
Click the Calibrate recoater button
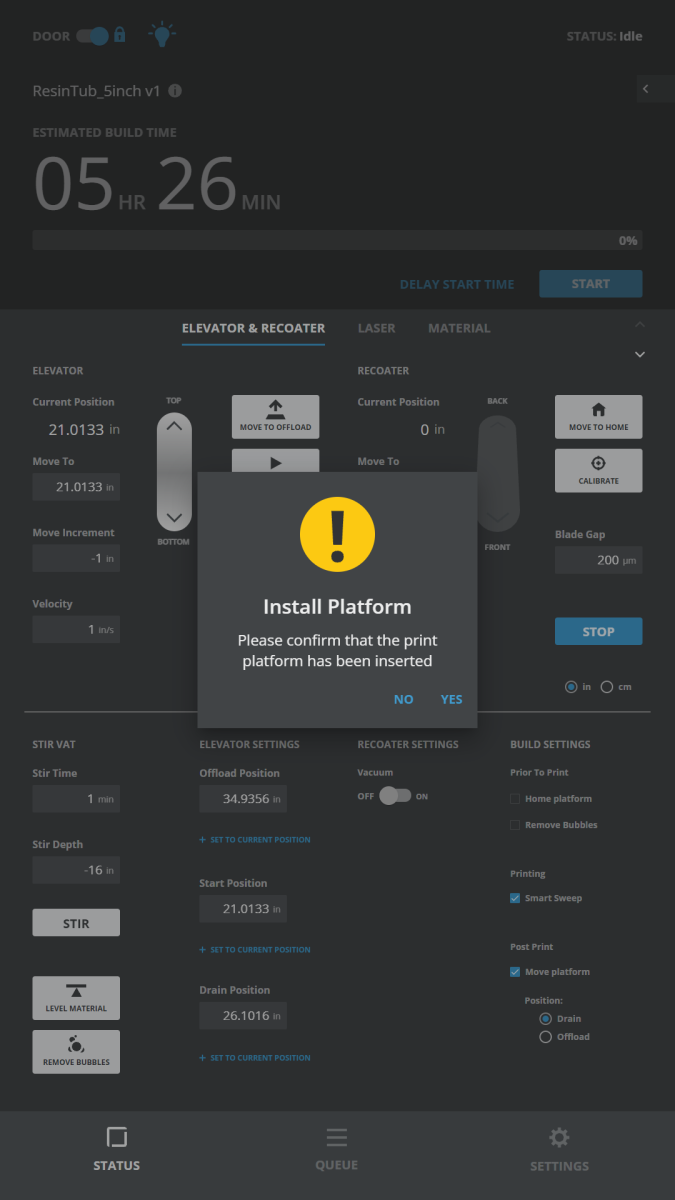598,470
